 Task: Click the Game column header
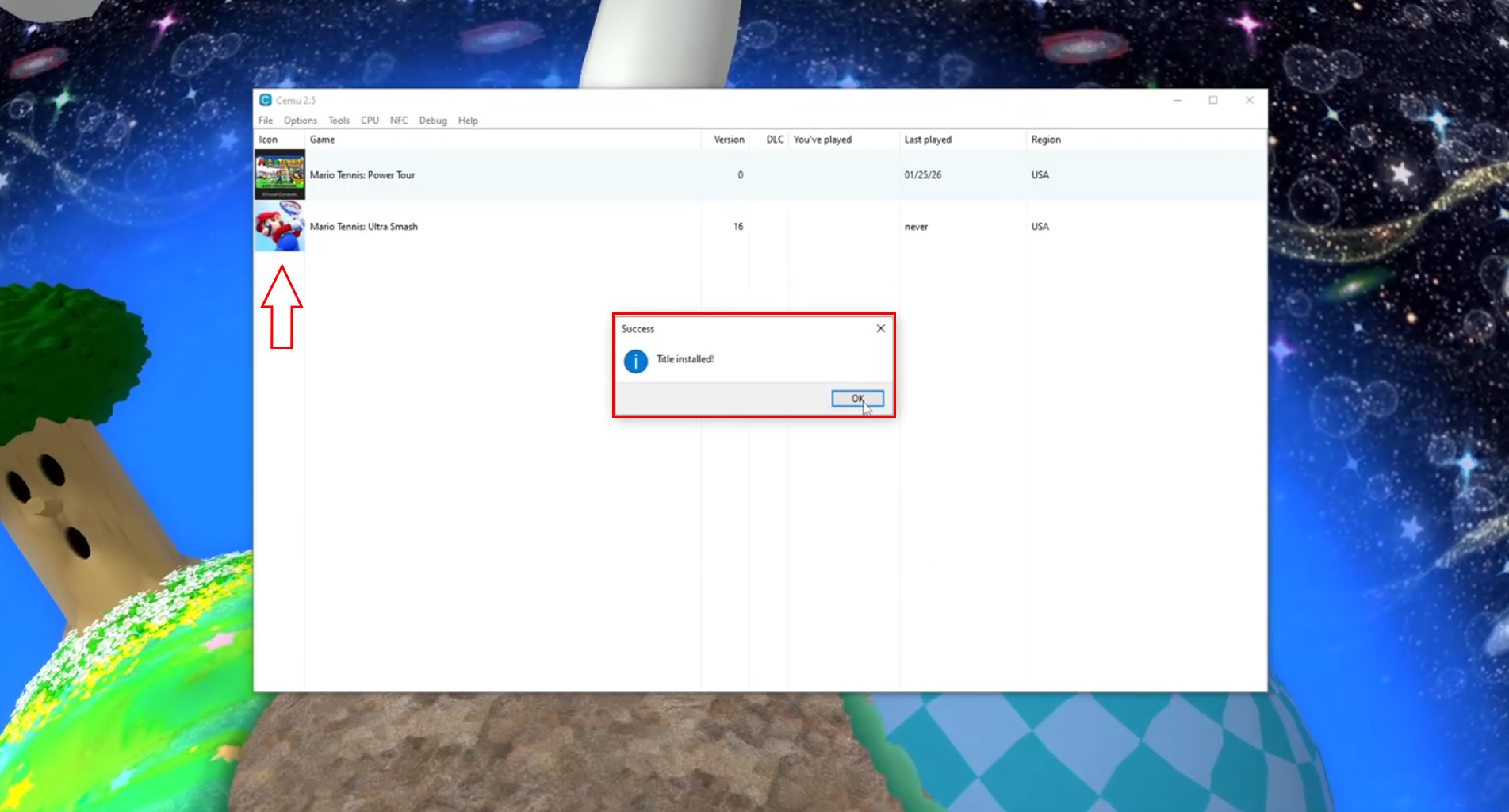(323, 139)
